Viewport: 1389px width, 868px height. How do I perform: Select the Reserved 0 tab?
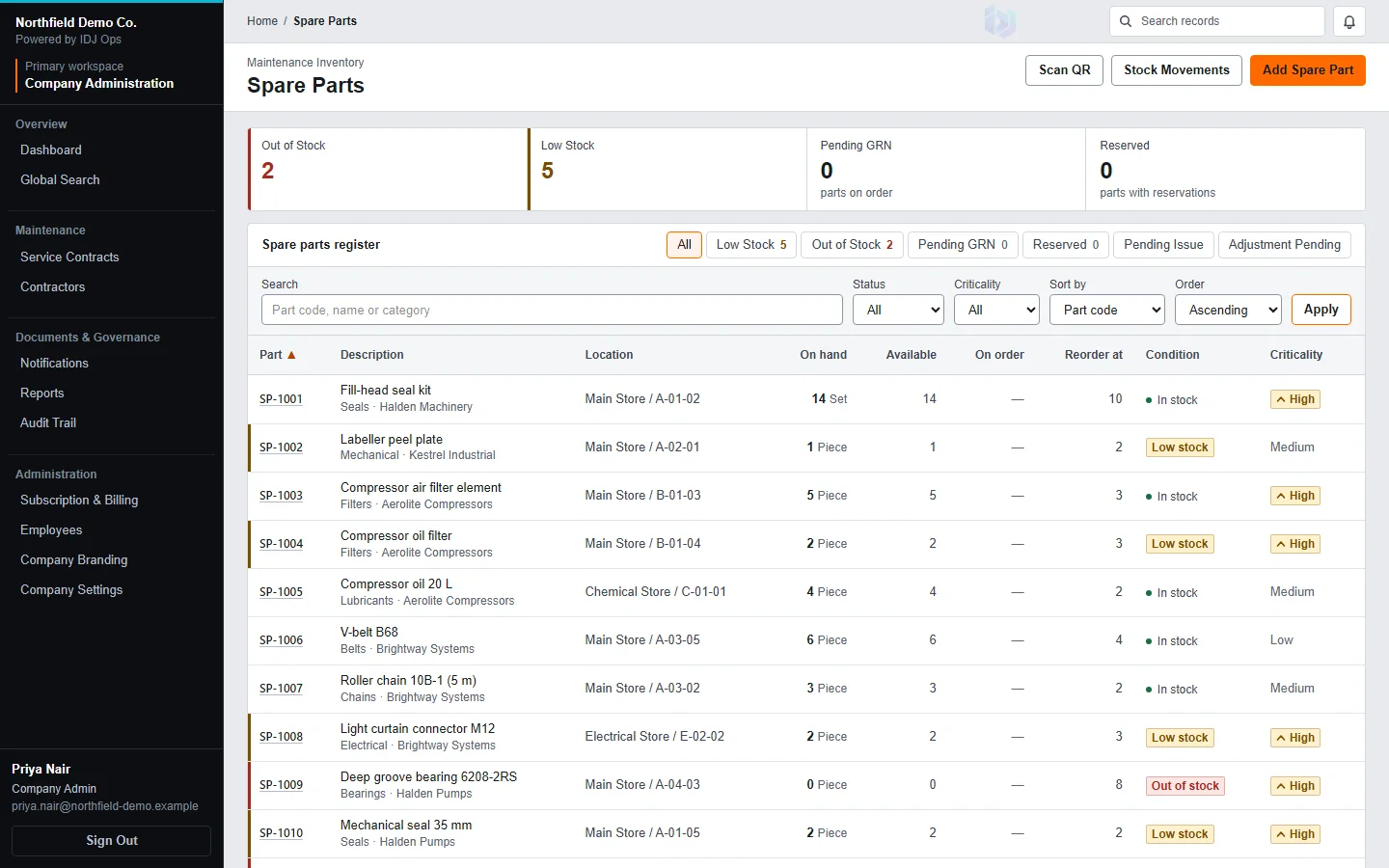pyautogui.click(x=1066, y=245)
